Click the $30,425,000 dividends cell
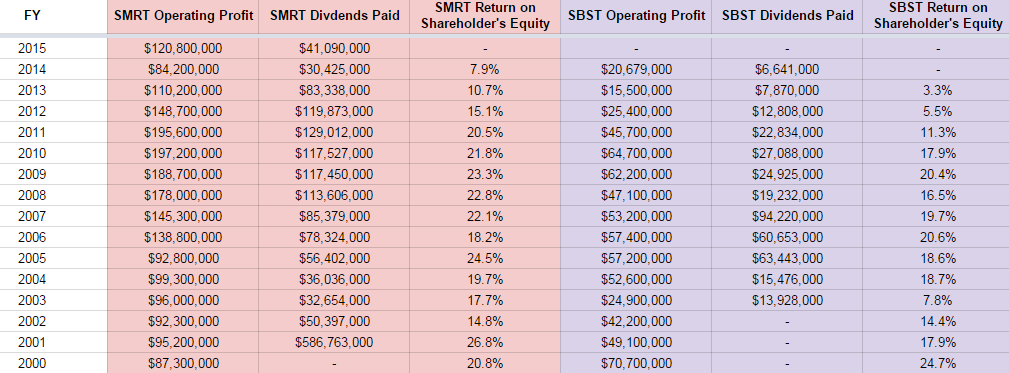The image size is (1009, 373). click(335, 69)
